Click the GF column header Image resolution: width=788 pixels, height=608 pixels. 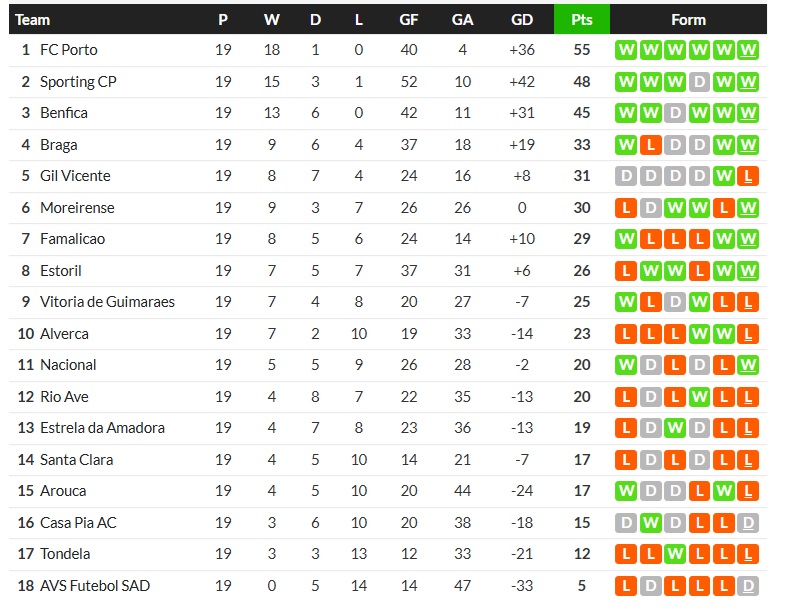(409, 20)
